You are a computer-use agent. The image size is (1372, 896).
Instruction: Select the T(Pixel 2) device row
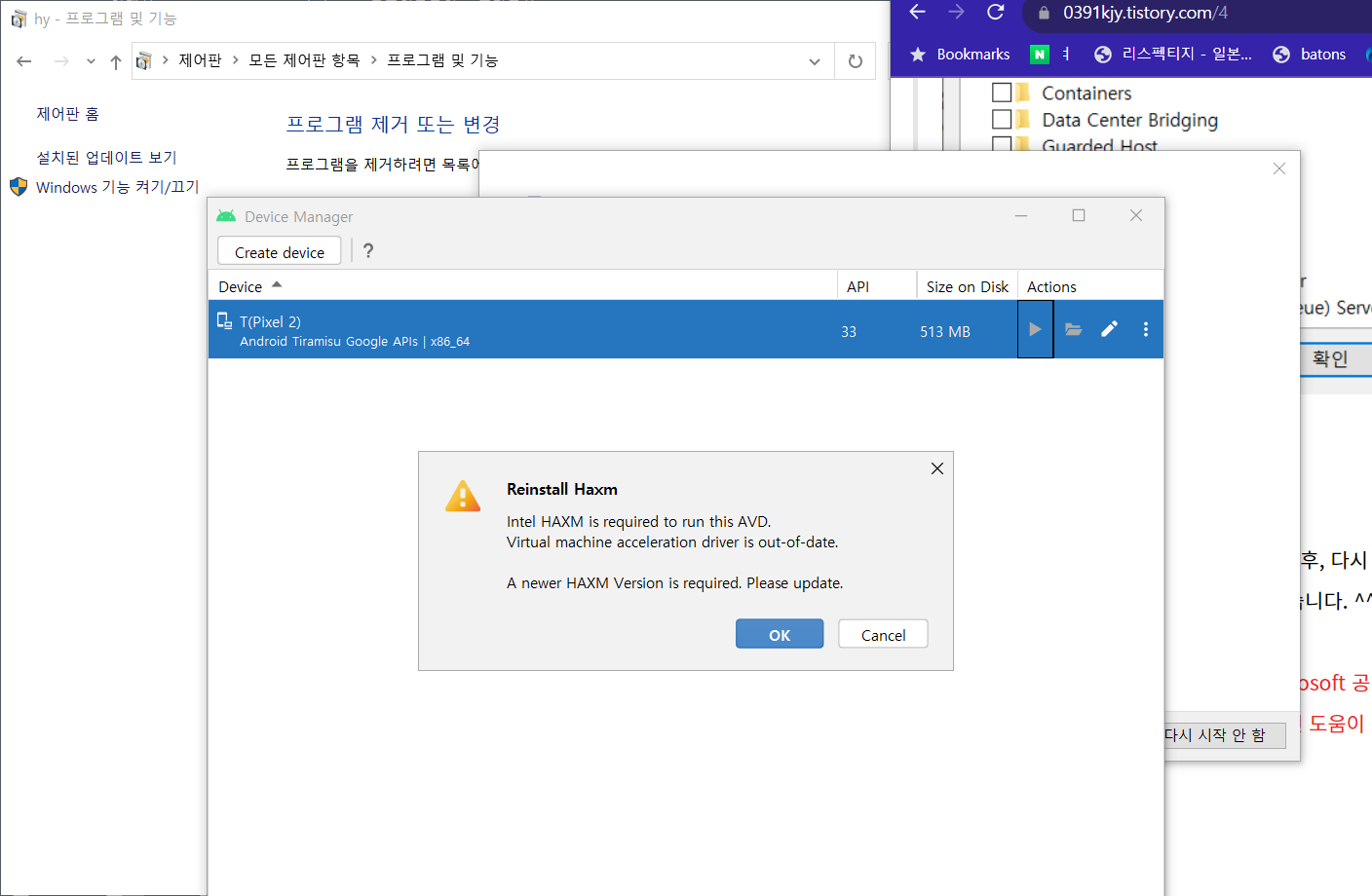point(686,329)
